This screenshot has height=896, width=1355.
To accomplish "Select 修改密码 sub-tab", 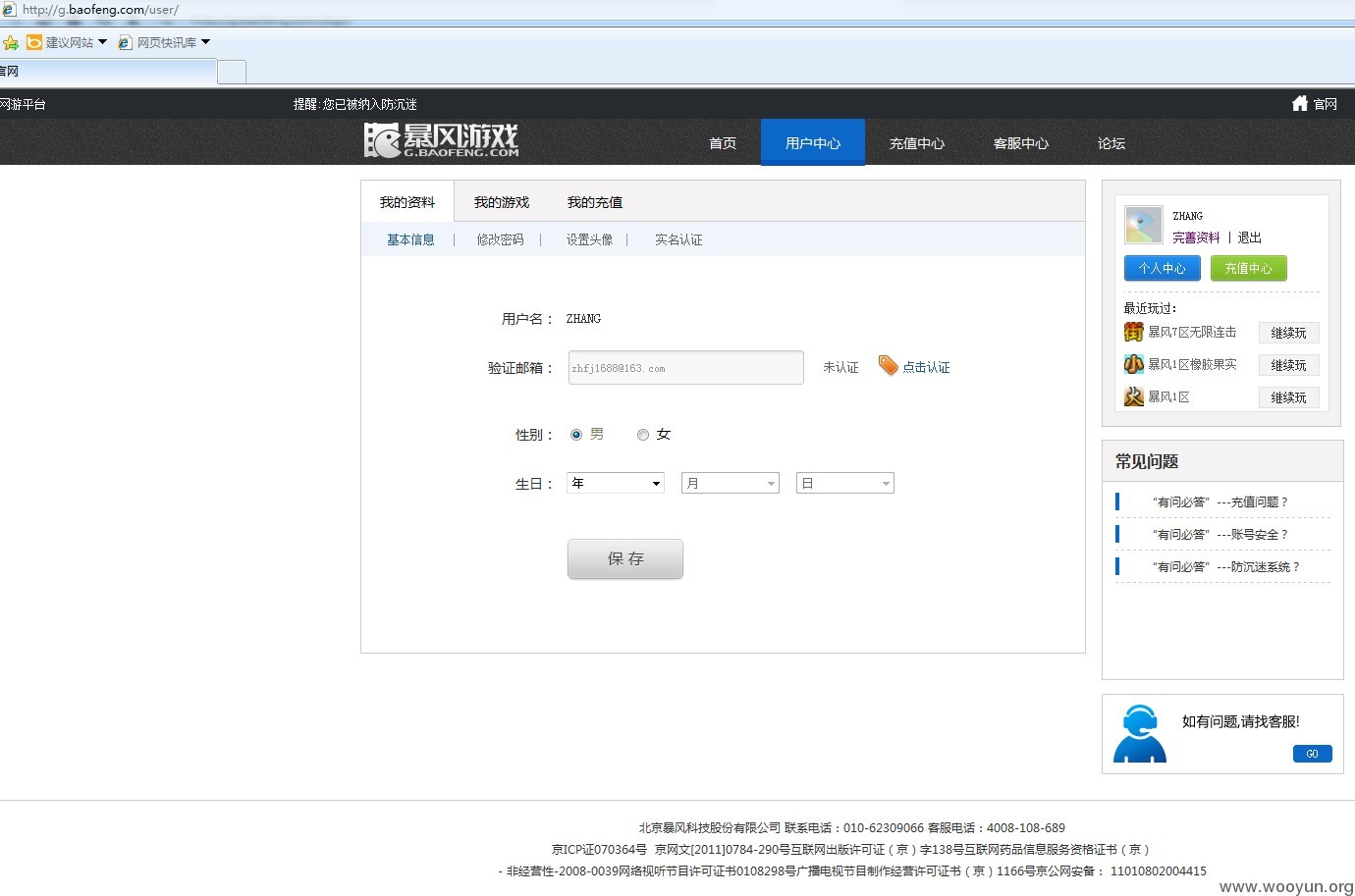I will (x=501, y=239).
